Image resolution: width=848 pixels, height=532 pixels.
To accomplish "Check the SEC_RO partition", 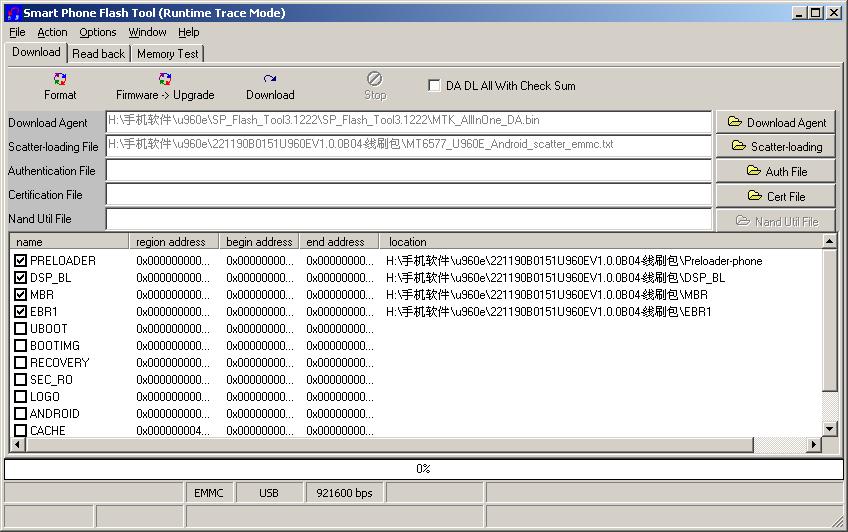I will pyautogui.click(x=21, y=380).
